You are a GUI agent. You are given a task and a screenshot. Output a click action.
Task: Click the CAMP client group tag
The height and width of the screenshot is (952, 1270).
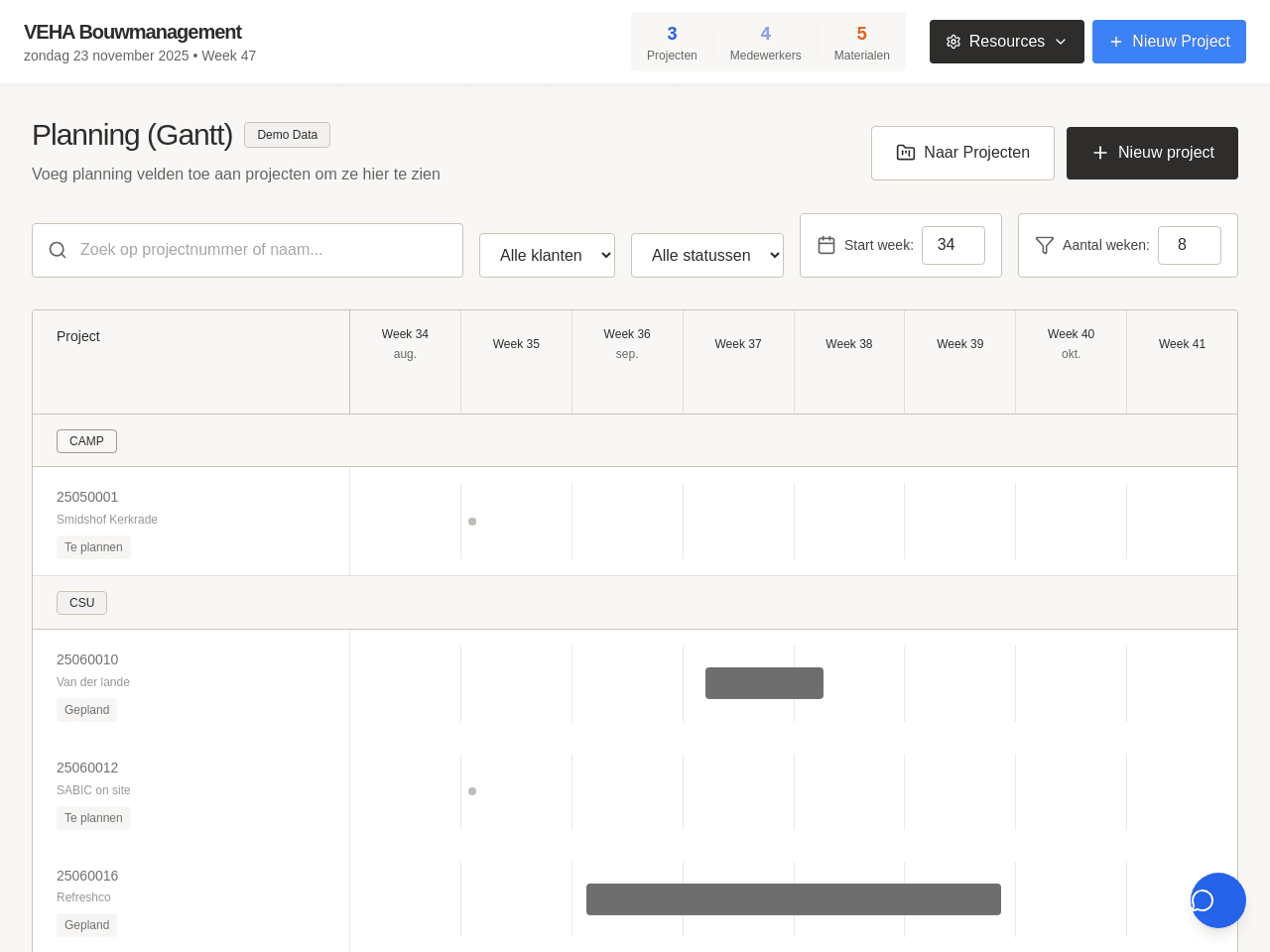pos(86,441)
